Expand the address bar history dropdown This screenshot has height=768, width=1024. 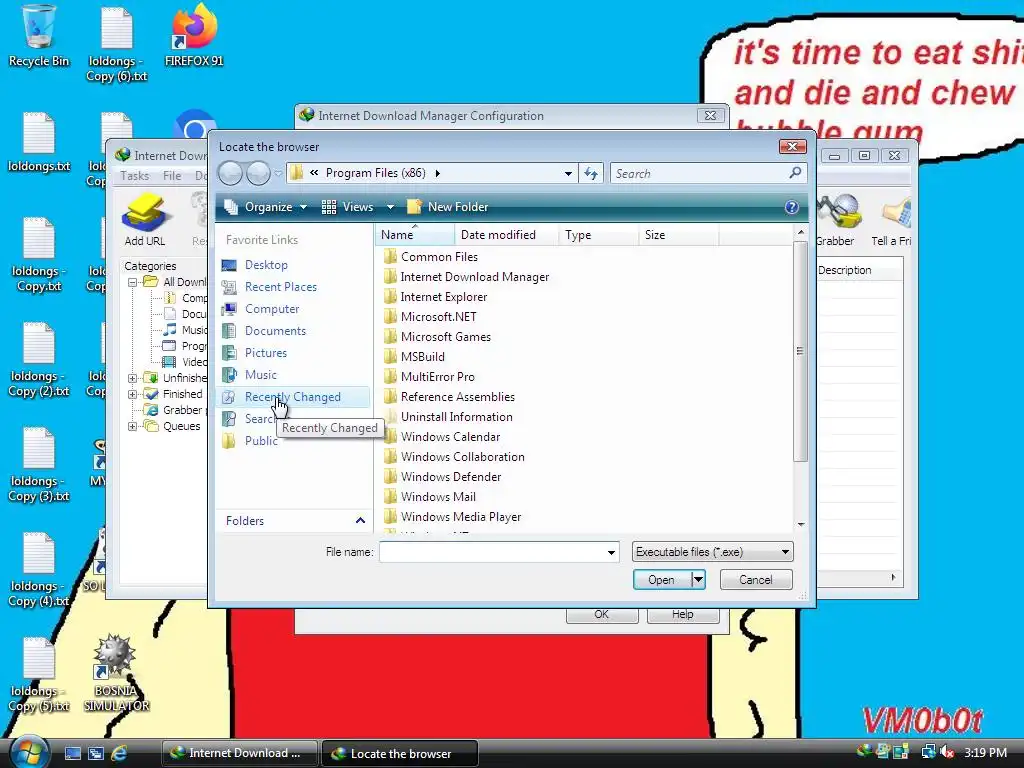[x=568, y=173]
